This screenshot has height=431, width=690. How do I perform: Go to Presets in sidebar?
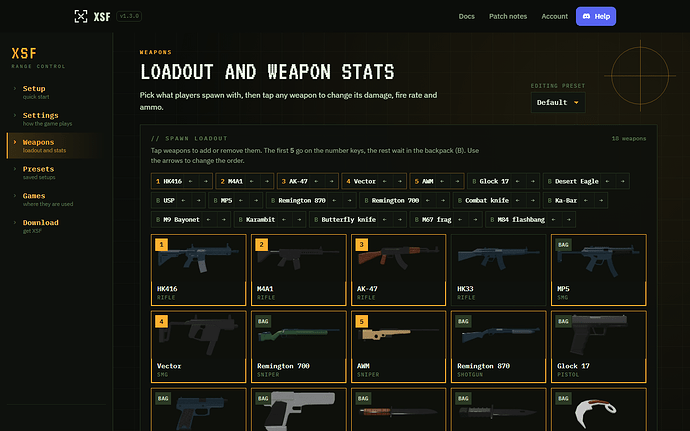55,173
